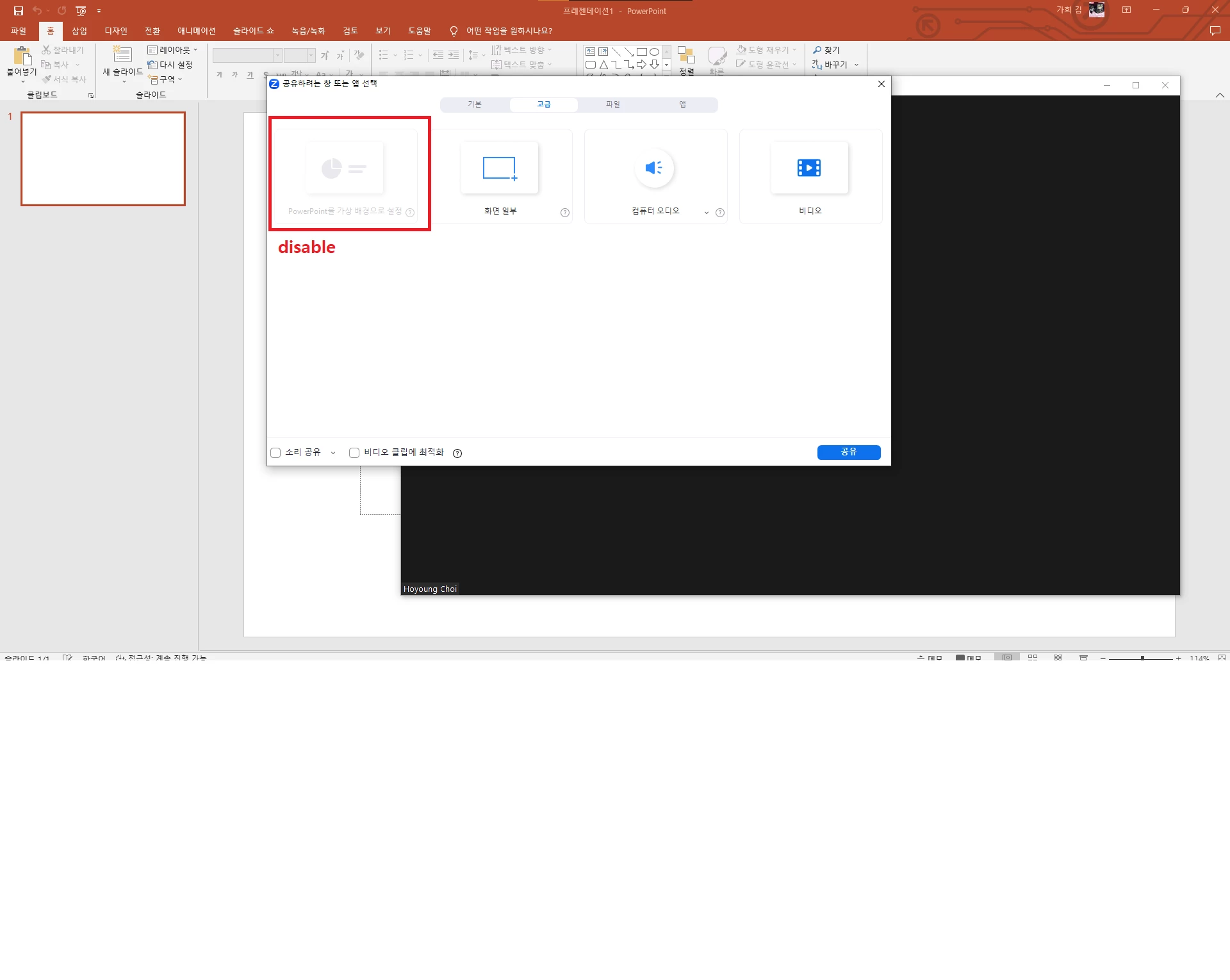Click the Paste (붙여넣기) clipboard icon

coord(22,56)
